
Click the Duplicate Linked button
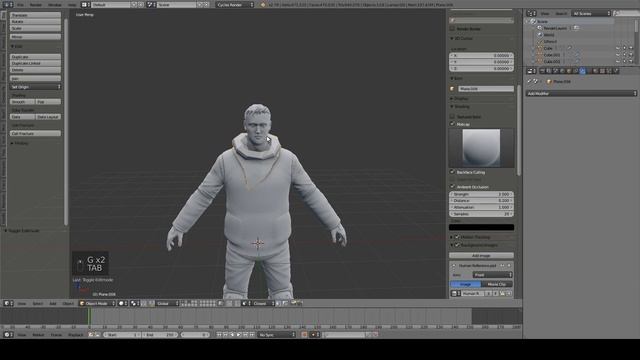[x=36, y=63]
